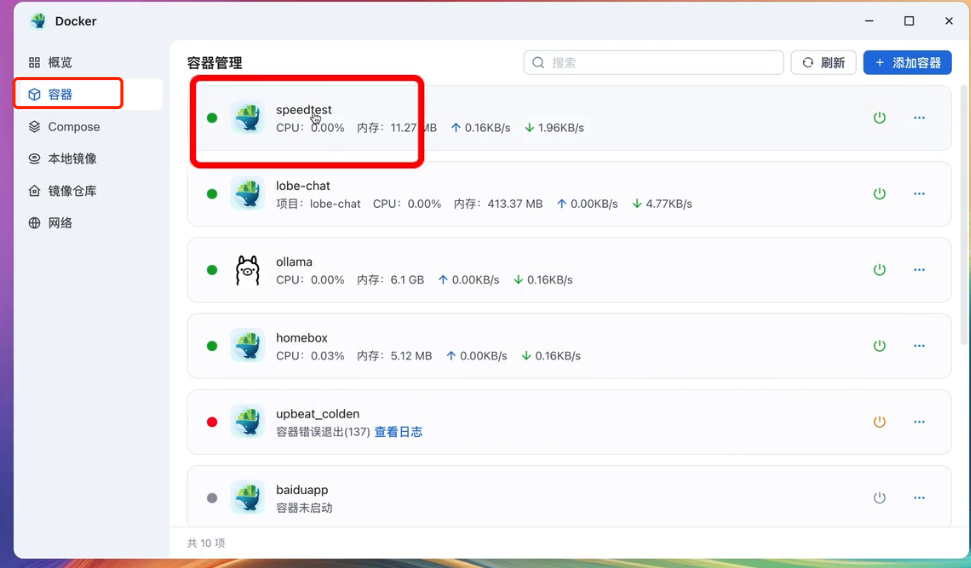Click the 本地镜像 disk icon in sidebar
This screenshot has height=568, width=971.
coord(34,159)
